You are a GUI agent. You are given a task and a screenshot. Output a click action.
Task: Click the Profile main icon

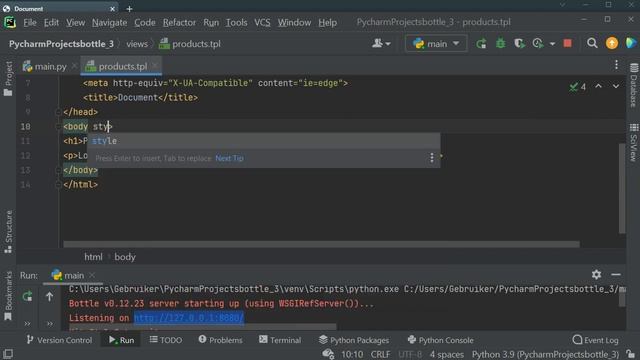pos(538,43)
